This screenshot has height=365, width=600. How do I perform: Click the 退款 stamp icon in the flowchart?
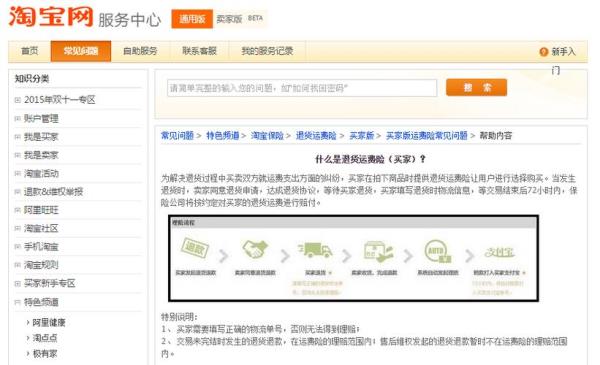coord(195,249)
